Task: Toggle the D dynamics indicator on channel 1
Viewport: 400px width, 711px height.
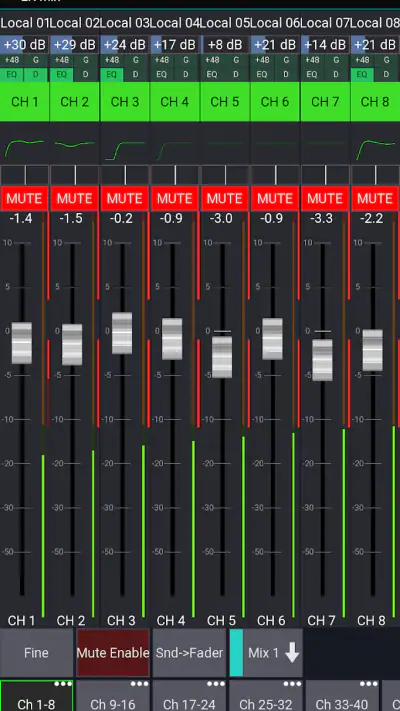Action: click(35, 74)
